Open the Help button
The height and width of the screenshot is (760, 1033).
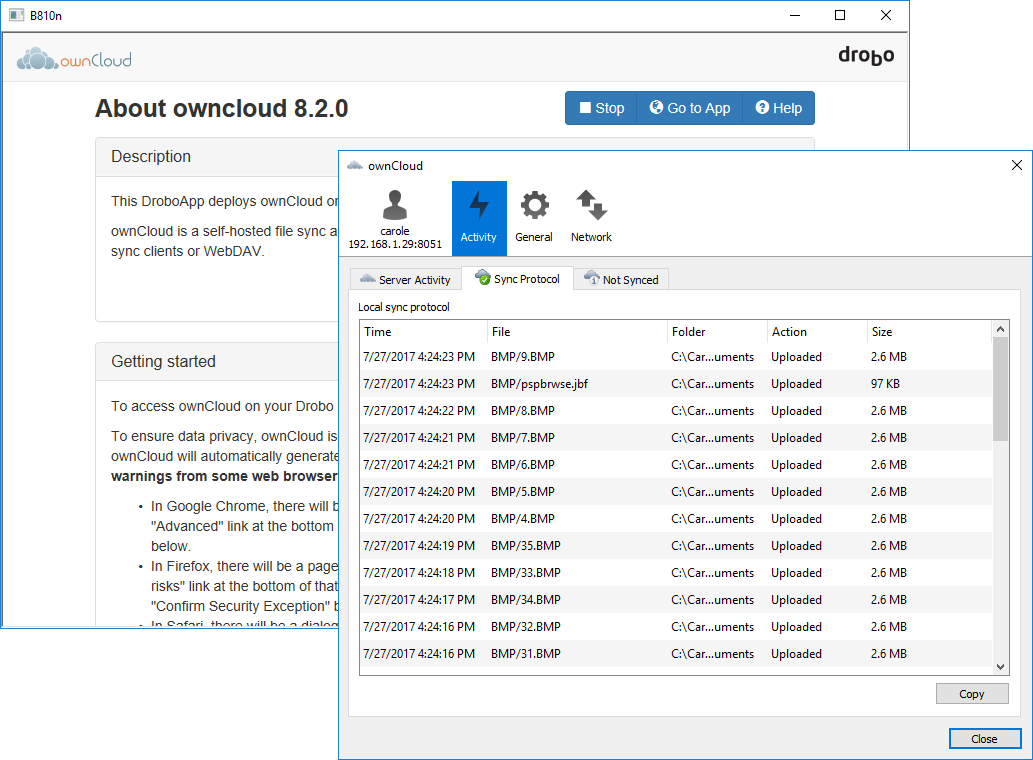pyautogui.click(x=778, y=108)
